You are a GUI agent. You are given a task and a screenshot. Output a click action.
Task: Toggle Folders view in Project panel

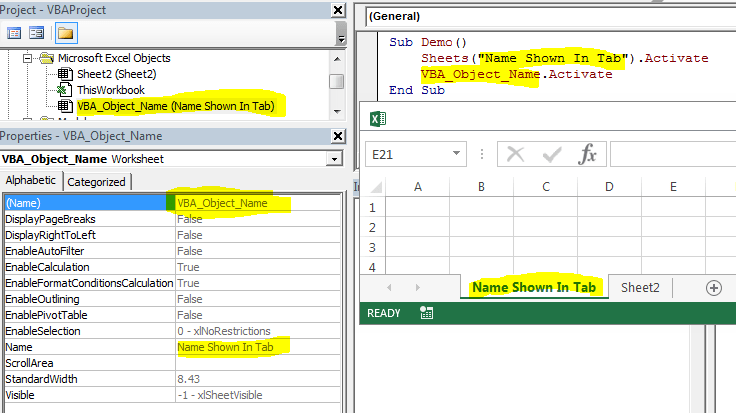pyautogui.click(x=66, y=33)
